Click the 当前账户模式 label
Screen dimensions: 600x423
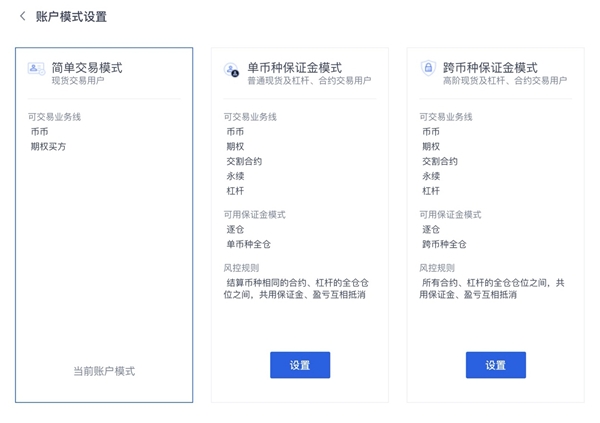[x=104, y=371]
